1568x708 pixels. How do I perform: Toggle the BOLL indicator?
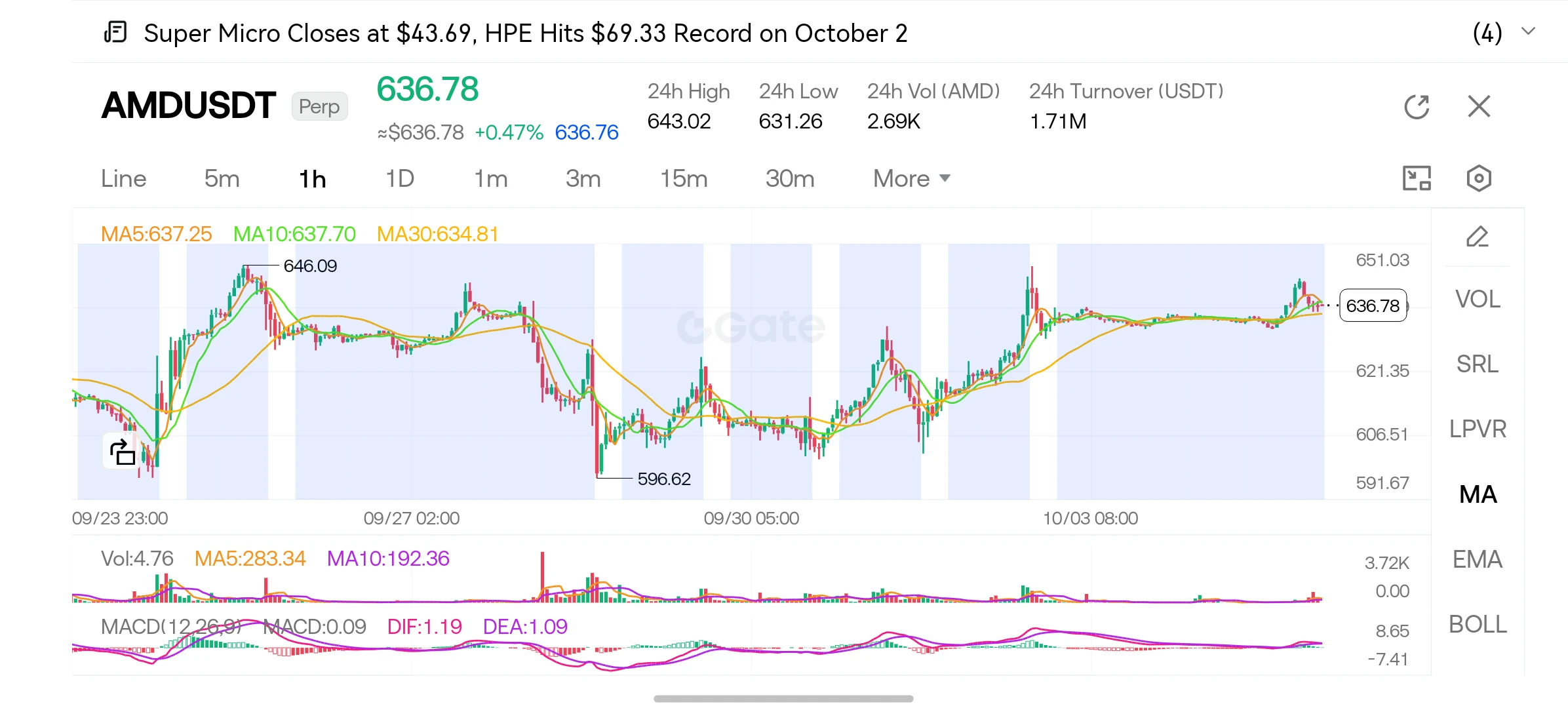(1478, 624)
